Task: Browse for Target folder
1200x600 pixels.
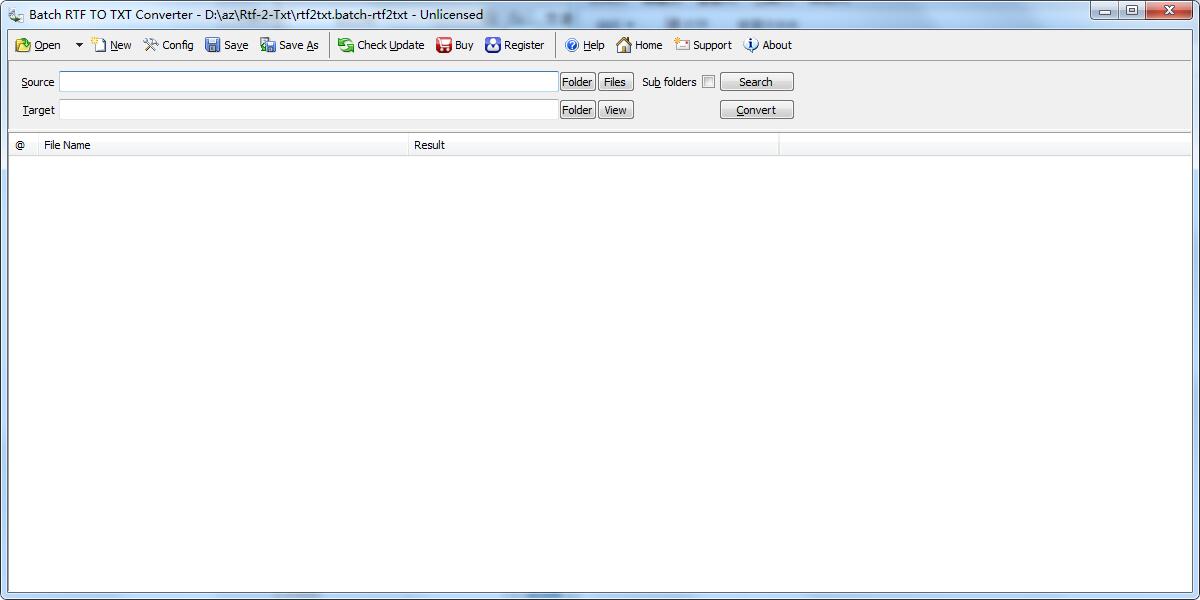Action: click(x=577, y=110)
